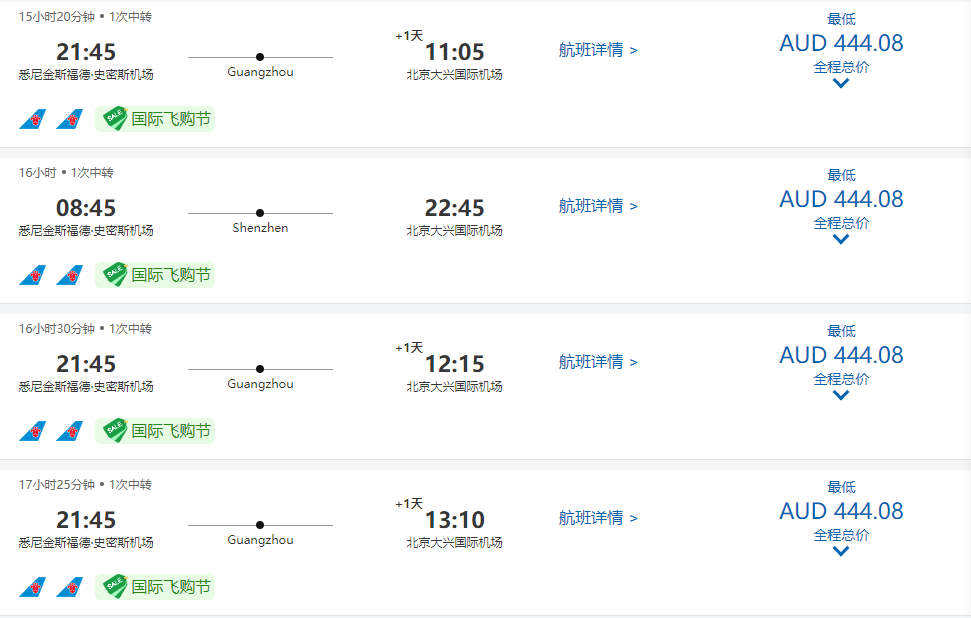The image size is (971, 618).
Task: Expand the price chevron for 12:15 arrival flight
Action: coord(841,395)
